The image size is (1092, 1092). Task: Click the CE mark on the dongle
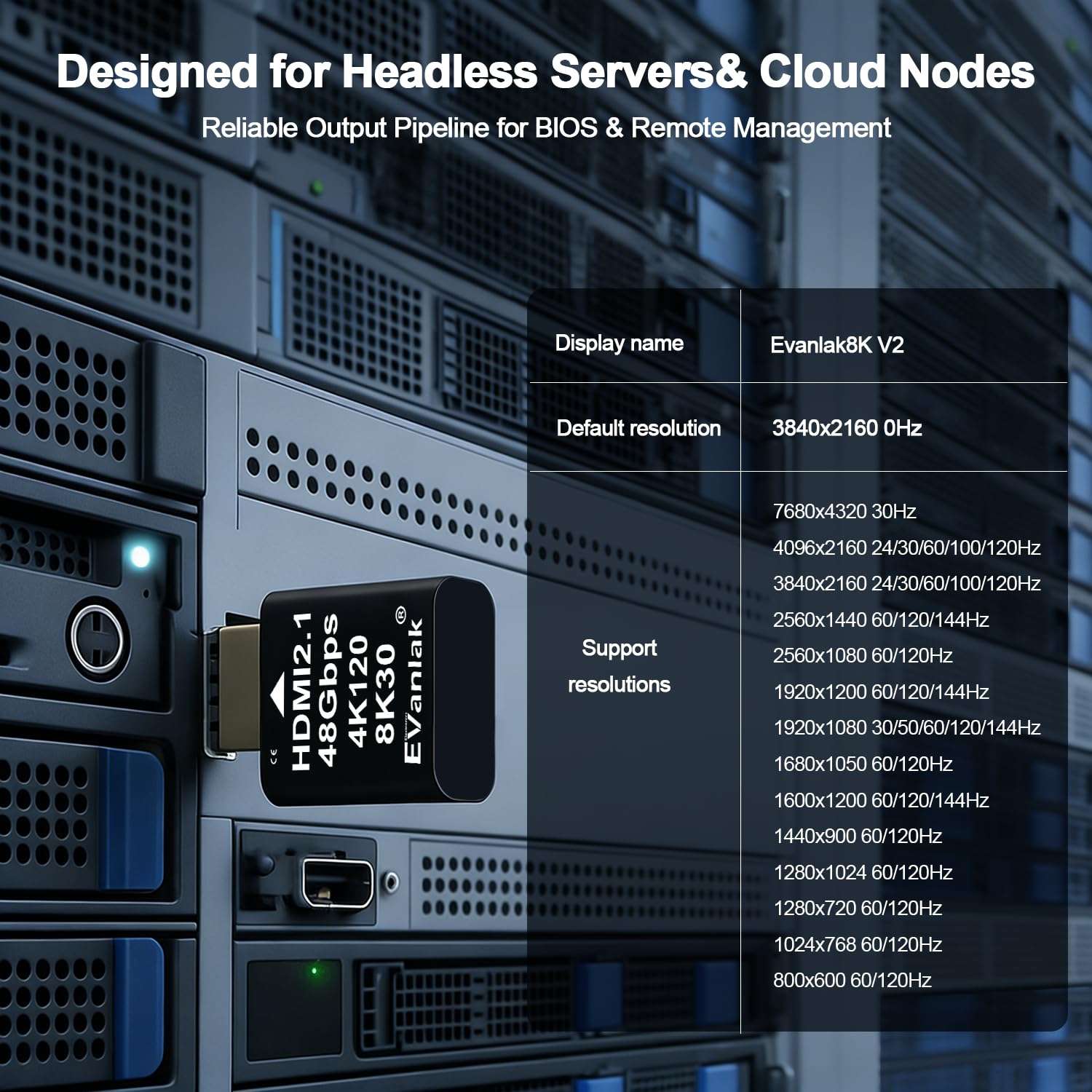(x=274, y=756)
